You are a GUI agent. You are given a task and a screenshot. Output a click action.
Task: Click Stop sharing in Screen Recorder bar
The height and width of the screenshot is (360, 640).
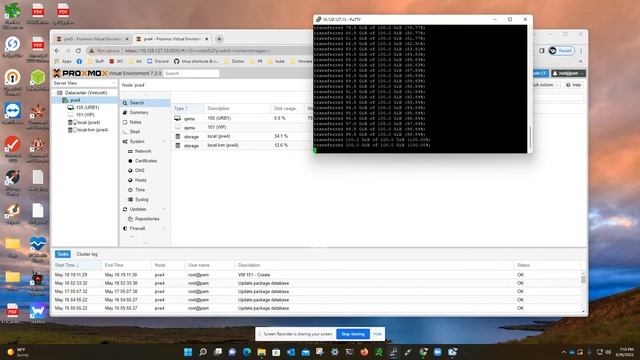tap(353, 334)
